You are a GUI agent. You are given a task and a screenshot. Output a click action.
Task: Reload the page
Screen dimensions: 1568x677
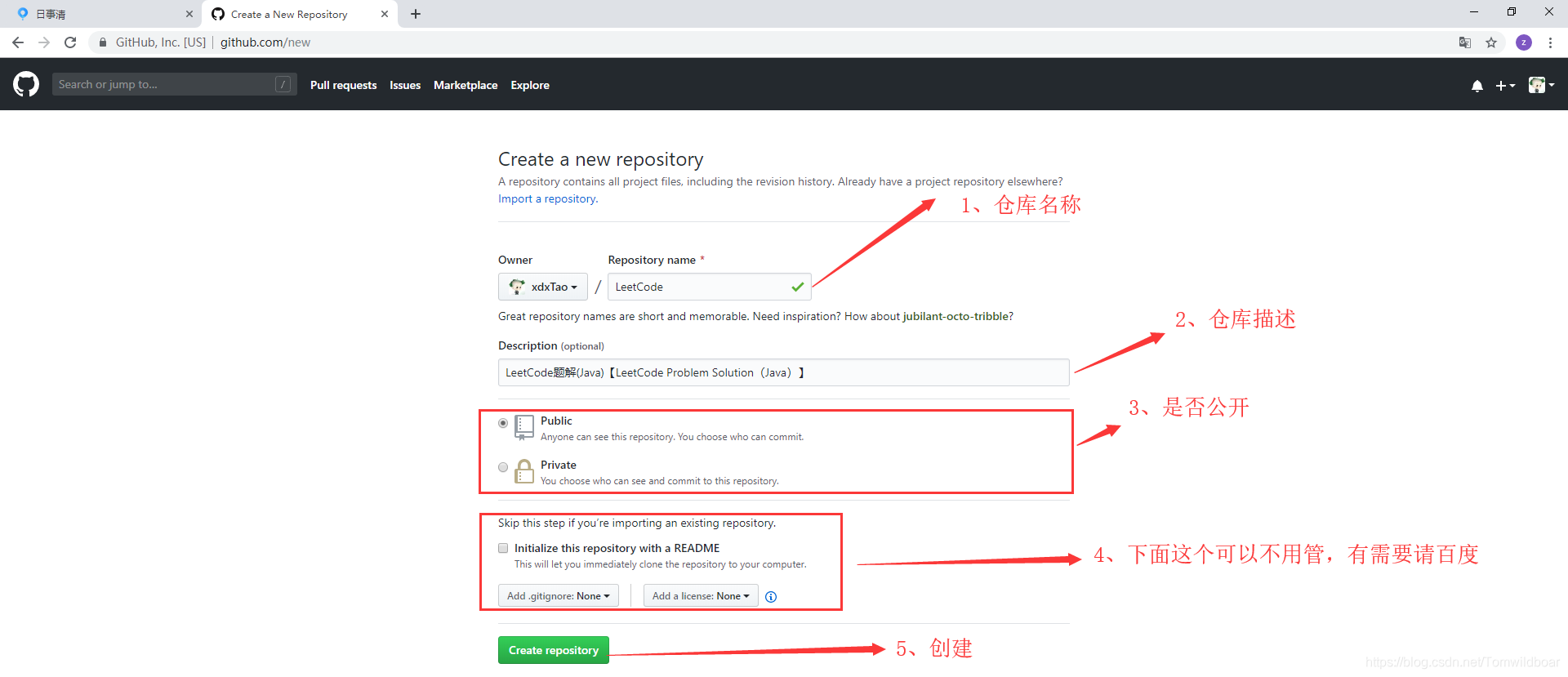pos(70,42)
